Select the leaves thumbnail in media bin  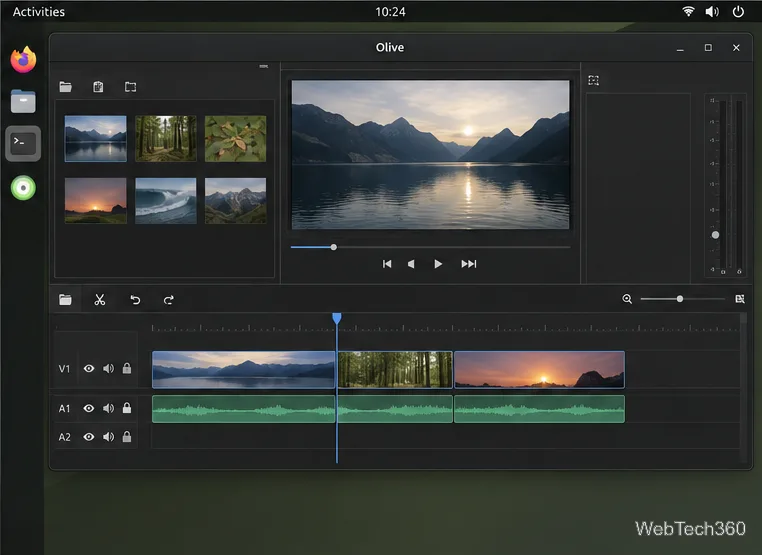[235, 139]
